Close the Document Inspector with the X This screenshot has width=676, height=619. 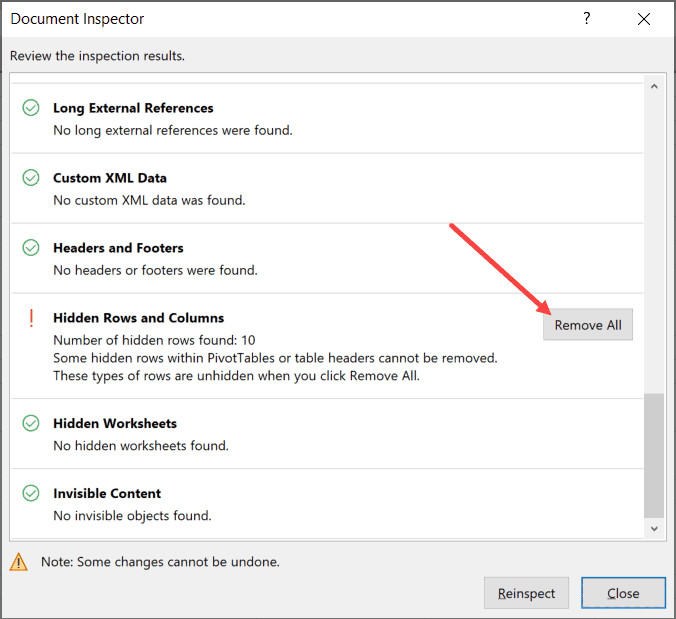click(x=645, y=19)
